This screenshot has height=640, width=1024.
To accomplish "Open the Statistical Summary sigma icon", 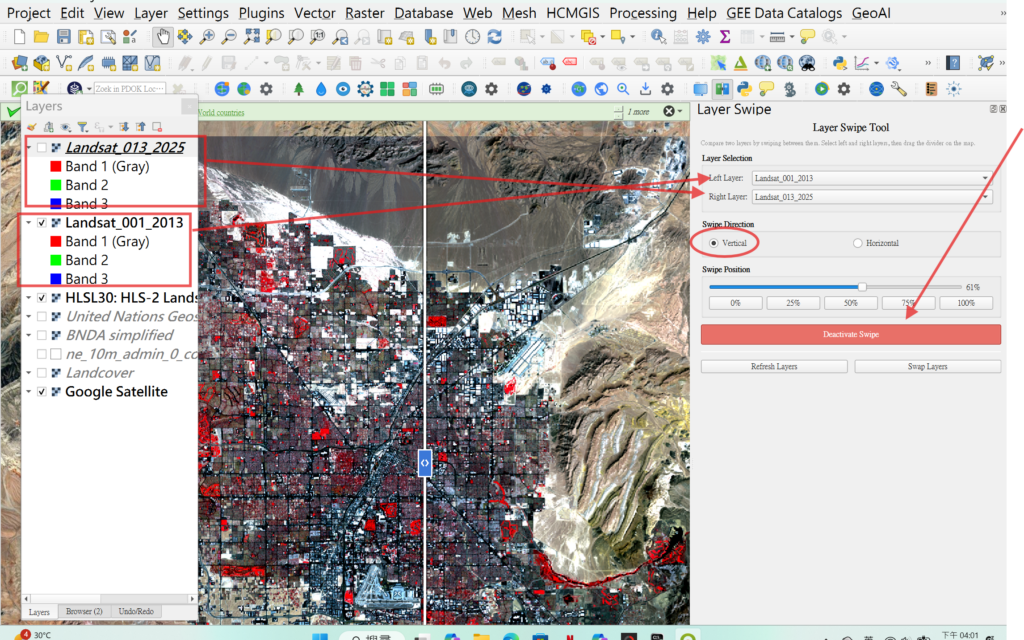I will coord(724,37).
